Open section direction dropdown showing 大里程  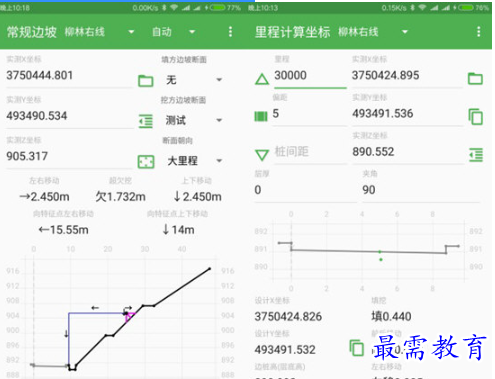194,161
